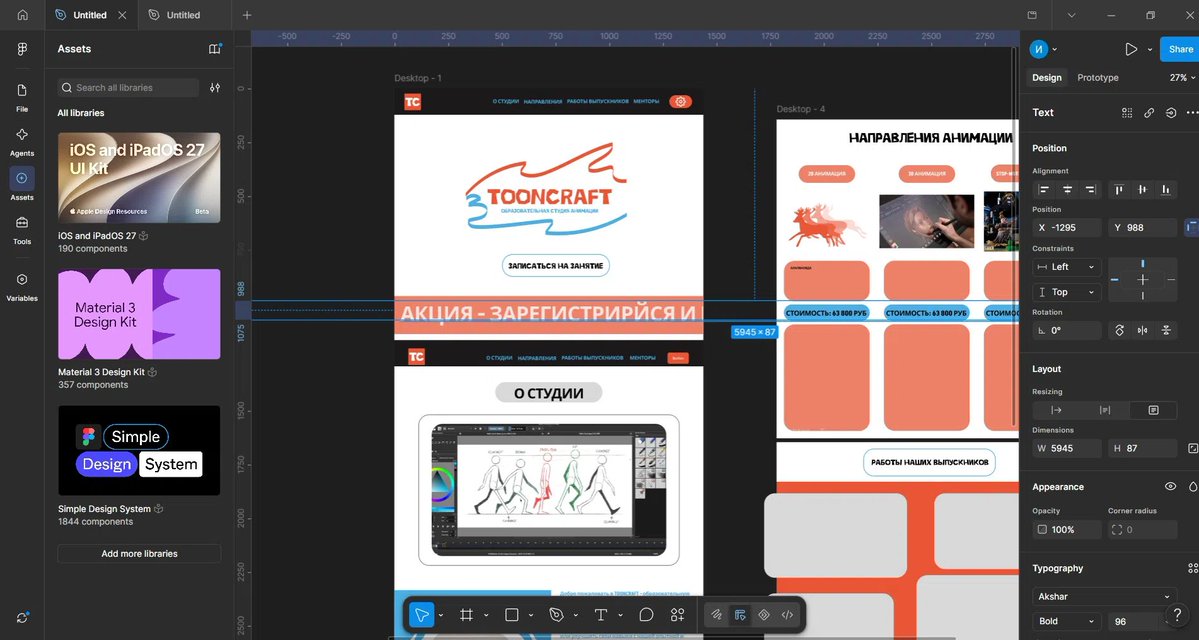Align selection to bottom

pos(1166,190)
